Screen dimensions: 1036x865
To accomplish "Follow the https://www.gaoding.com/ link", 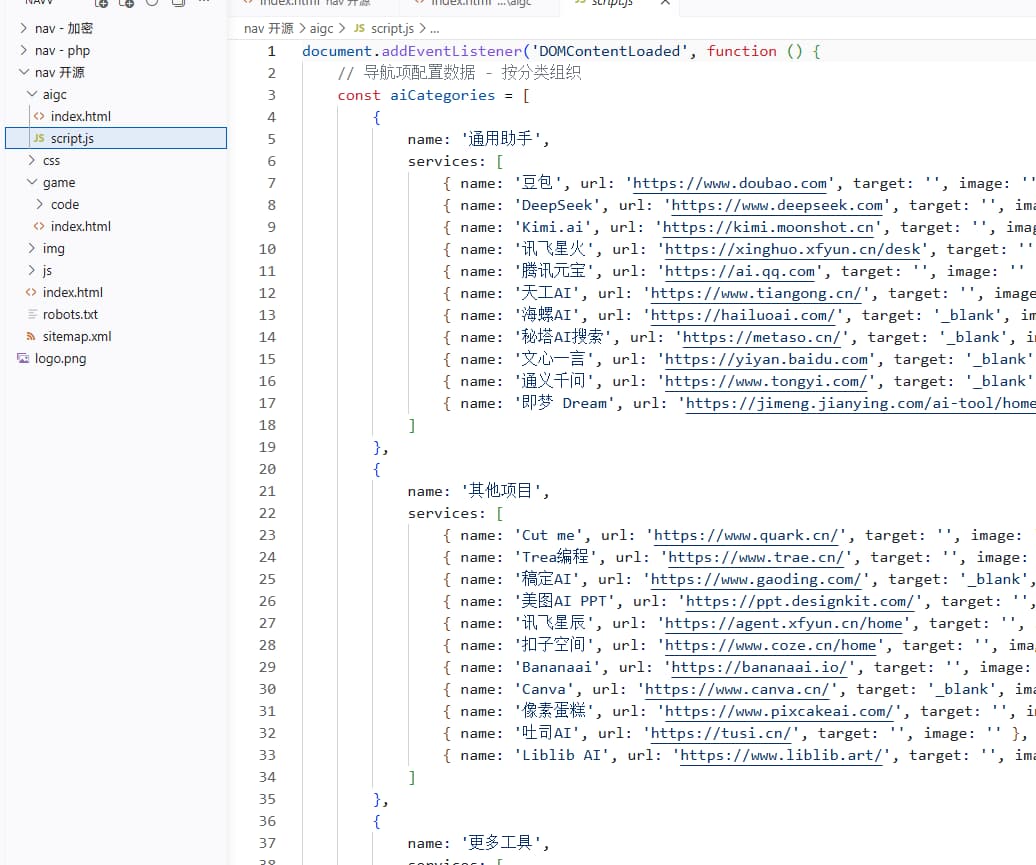I will point(756,580).
